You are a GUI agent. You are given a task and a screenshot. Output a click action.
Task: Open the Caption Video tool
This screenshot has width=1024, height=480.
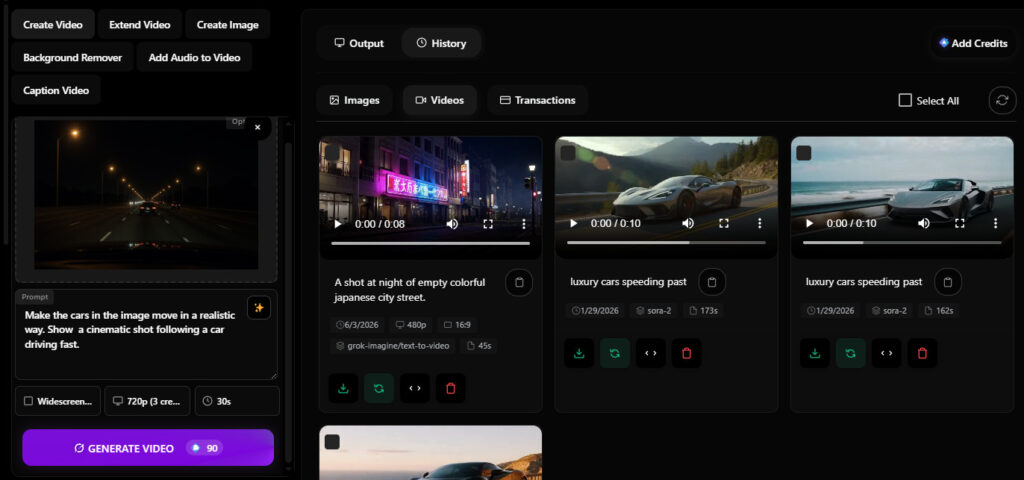pyautogui.click(x=56, y=90)
